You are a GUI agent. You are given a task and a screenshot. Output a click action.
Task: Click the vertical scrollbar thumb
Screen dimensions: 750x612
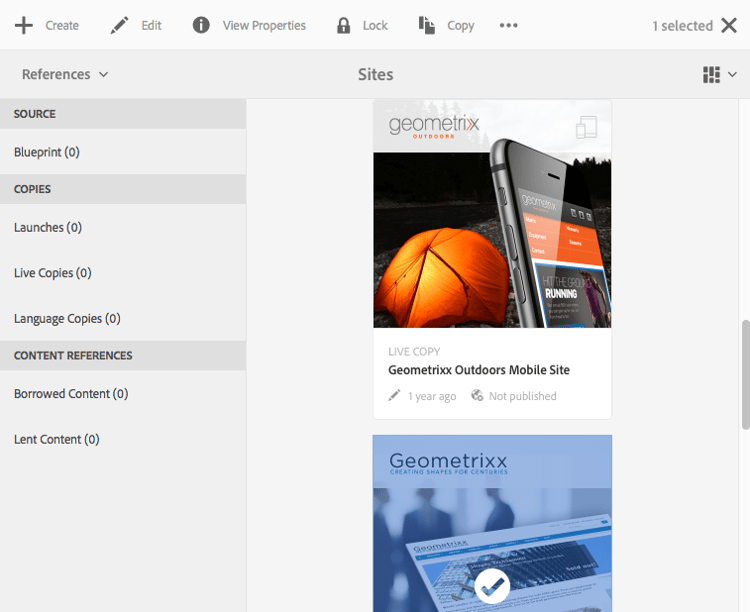[745, 375]
